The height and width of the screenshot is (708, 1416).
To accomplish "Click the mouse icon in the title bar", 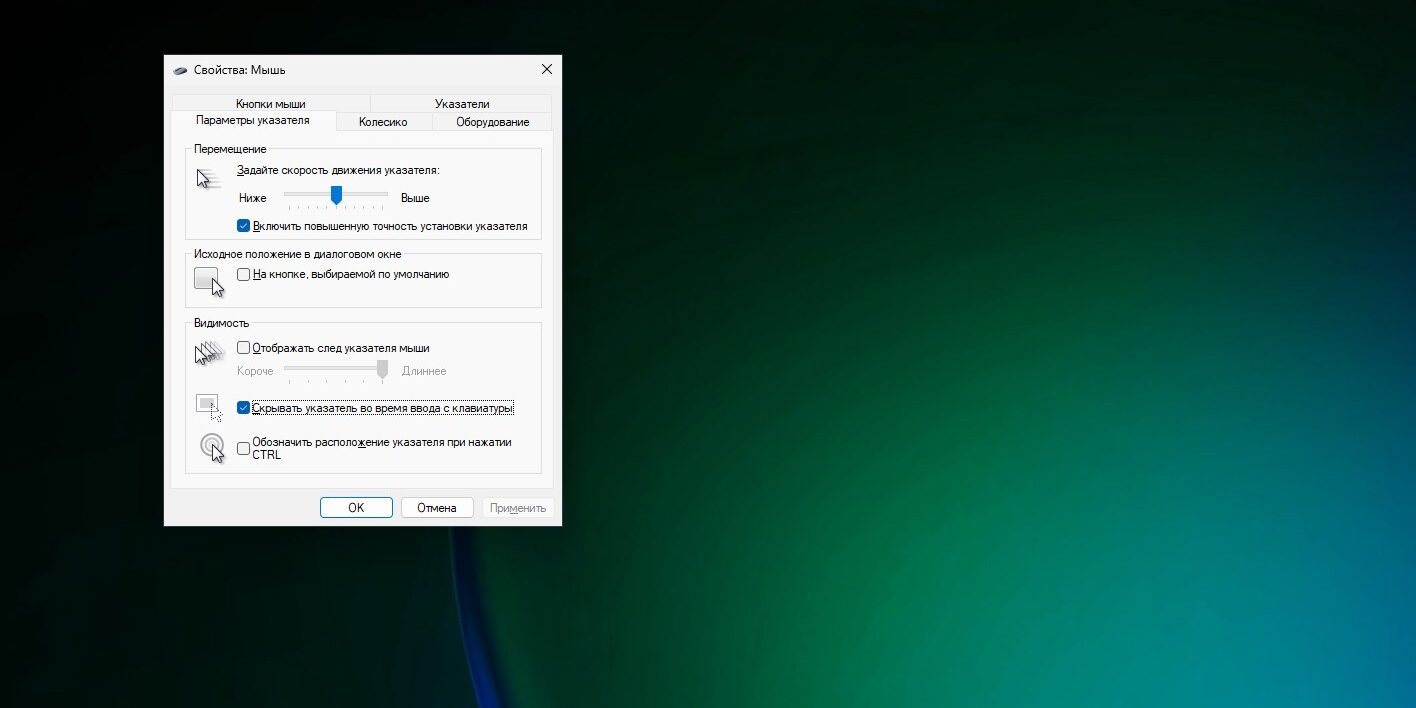I will 180,70.
